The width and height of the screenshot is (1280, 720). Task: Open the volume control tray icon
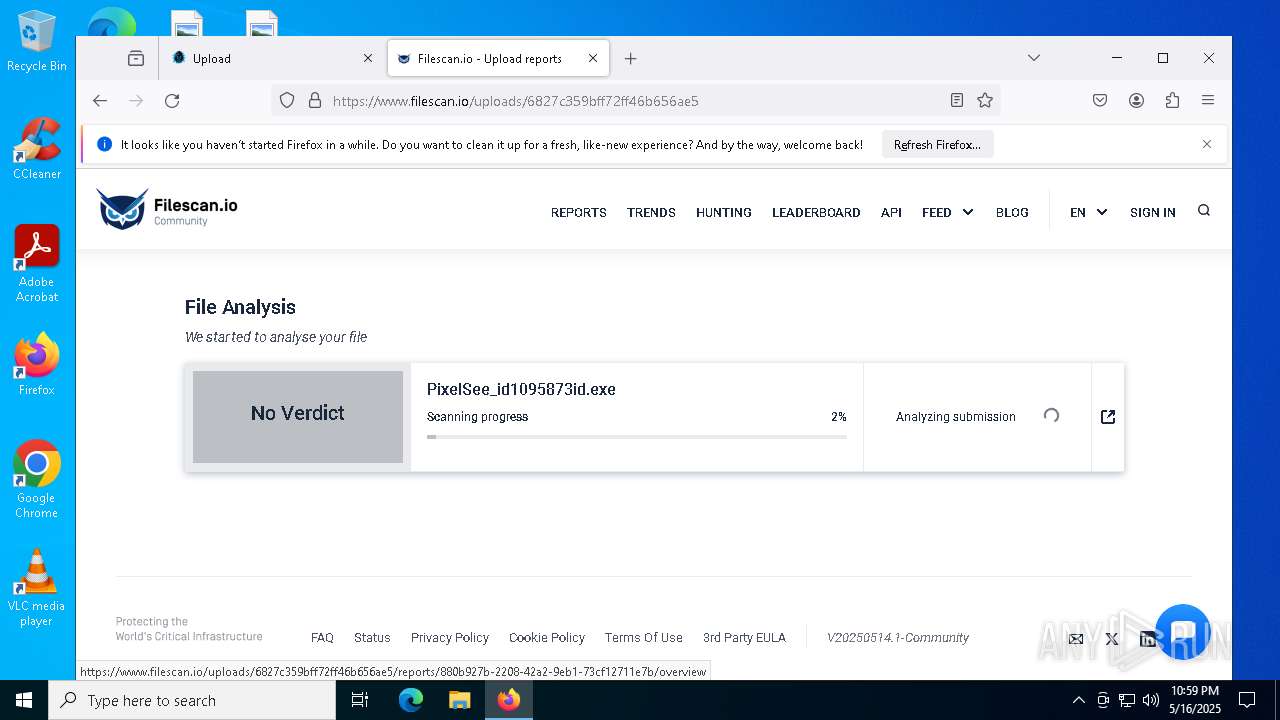pos(1151,700)
